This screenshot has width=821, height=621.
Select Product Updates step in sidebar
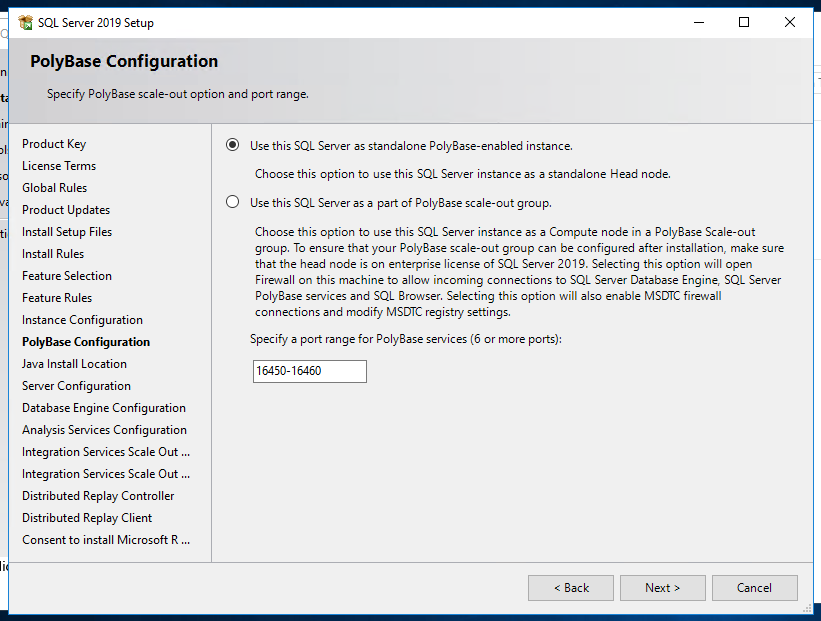coord(66,210)
